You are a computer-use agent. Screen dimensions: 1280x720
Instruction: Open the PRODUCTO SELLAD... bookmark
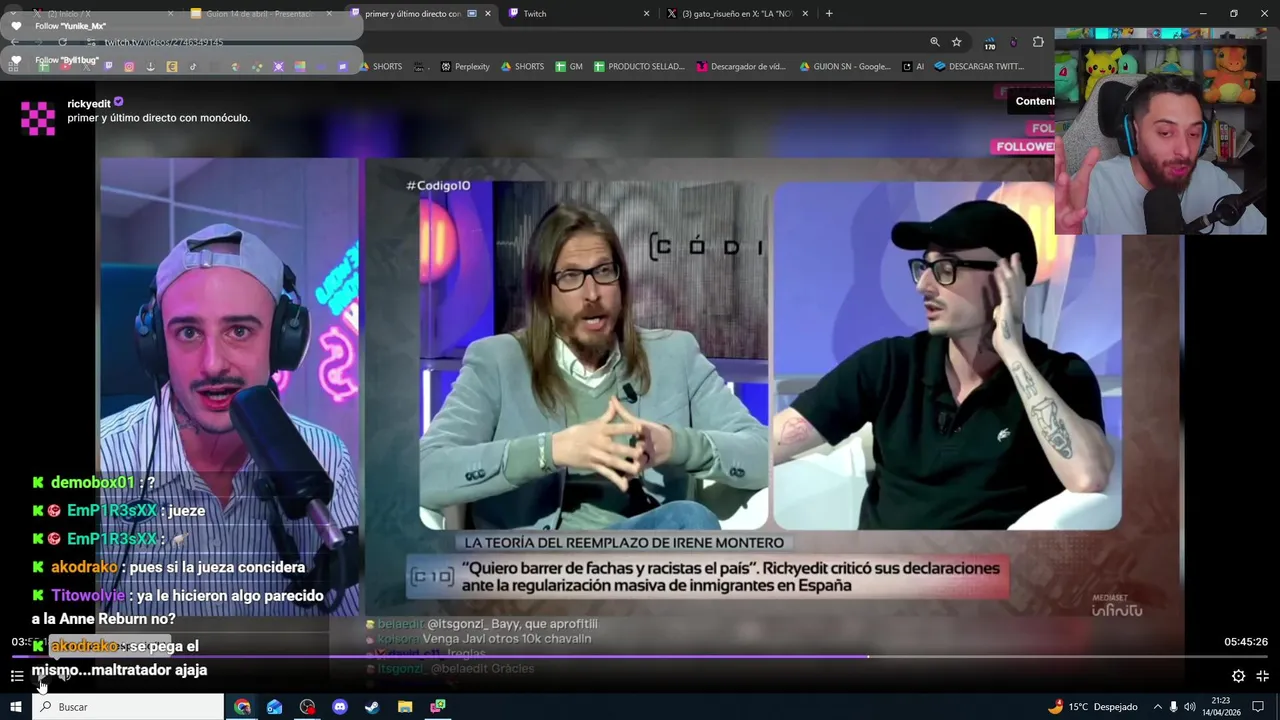(x=639, y=67)
